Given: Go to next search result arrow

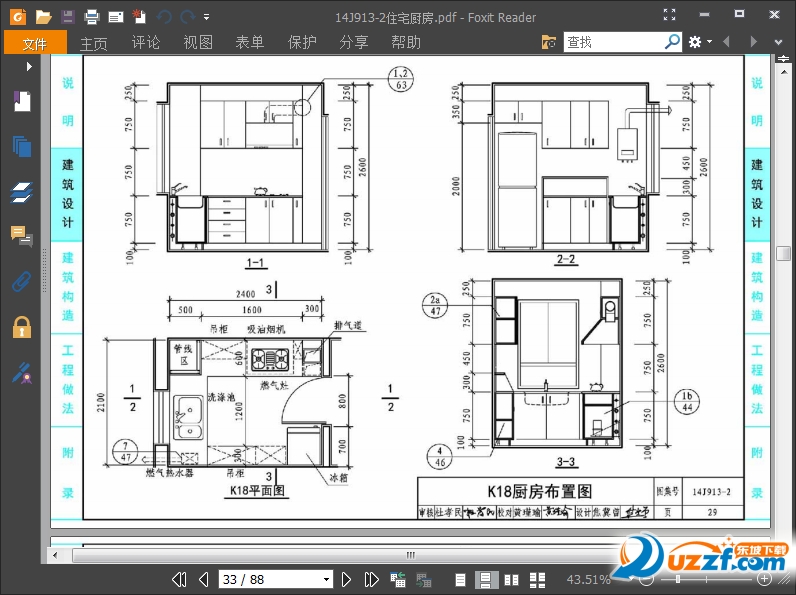Looking at the screenshot, I should 753,42.
